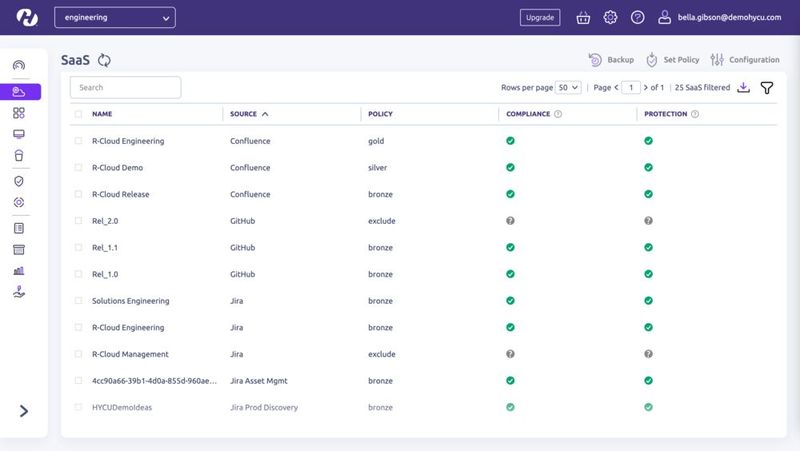Click the refresh icon next to SaaS title

pyautogui.click(x=104, y=60)
